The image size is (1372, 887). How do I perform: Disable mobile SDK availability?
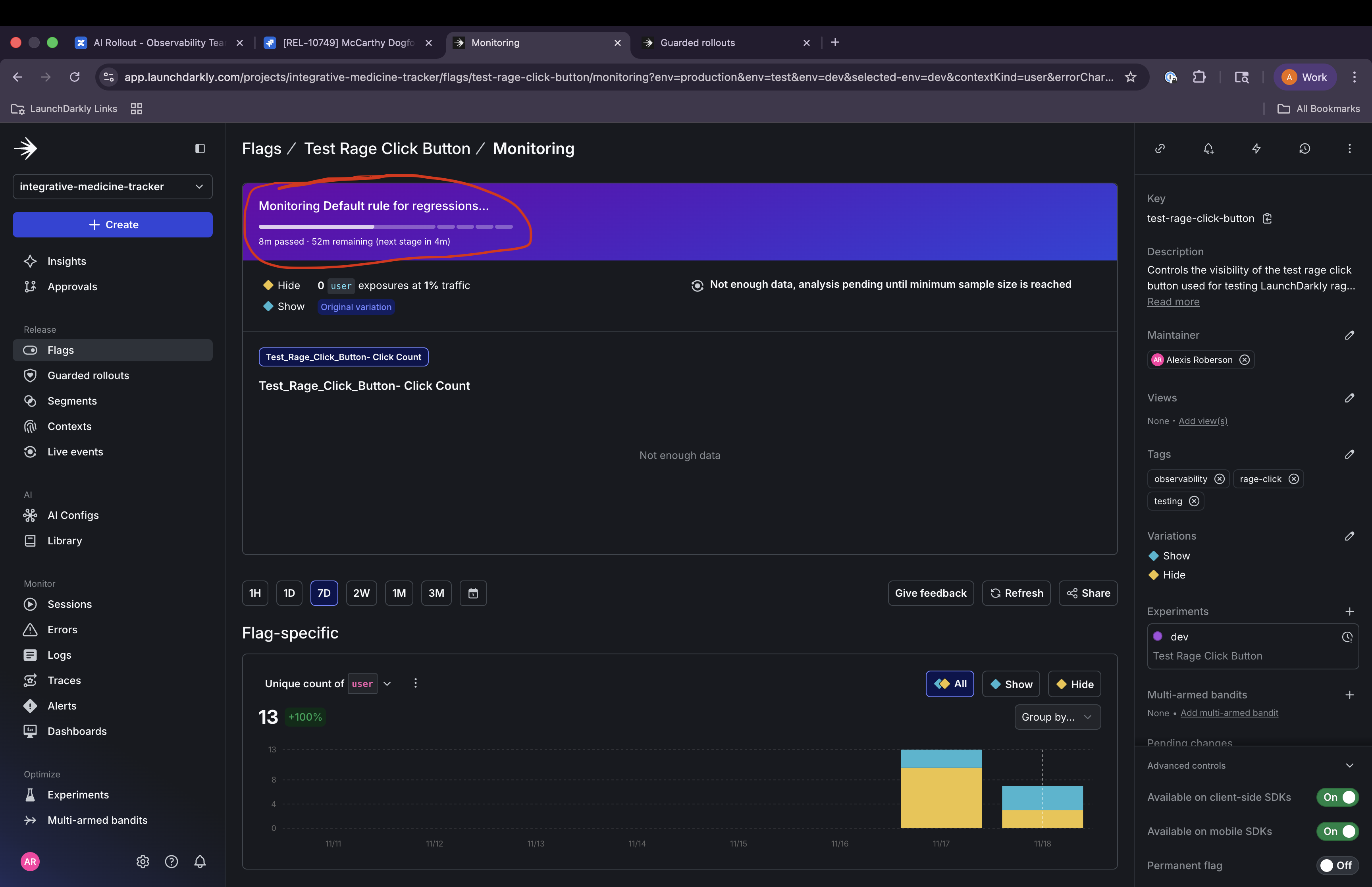1337,831
